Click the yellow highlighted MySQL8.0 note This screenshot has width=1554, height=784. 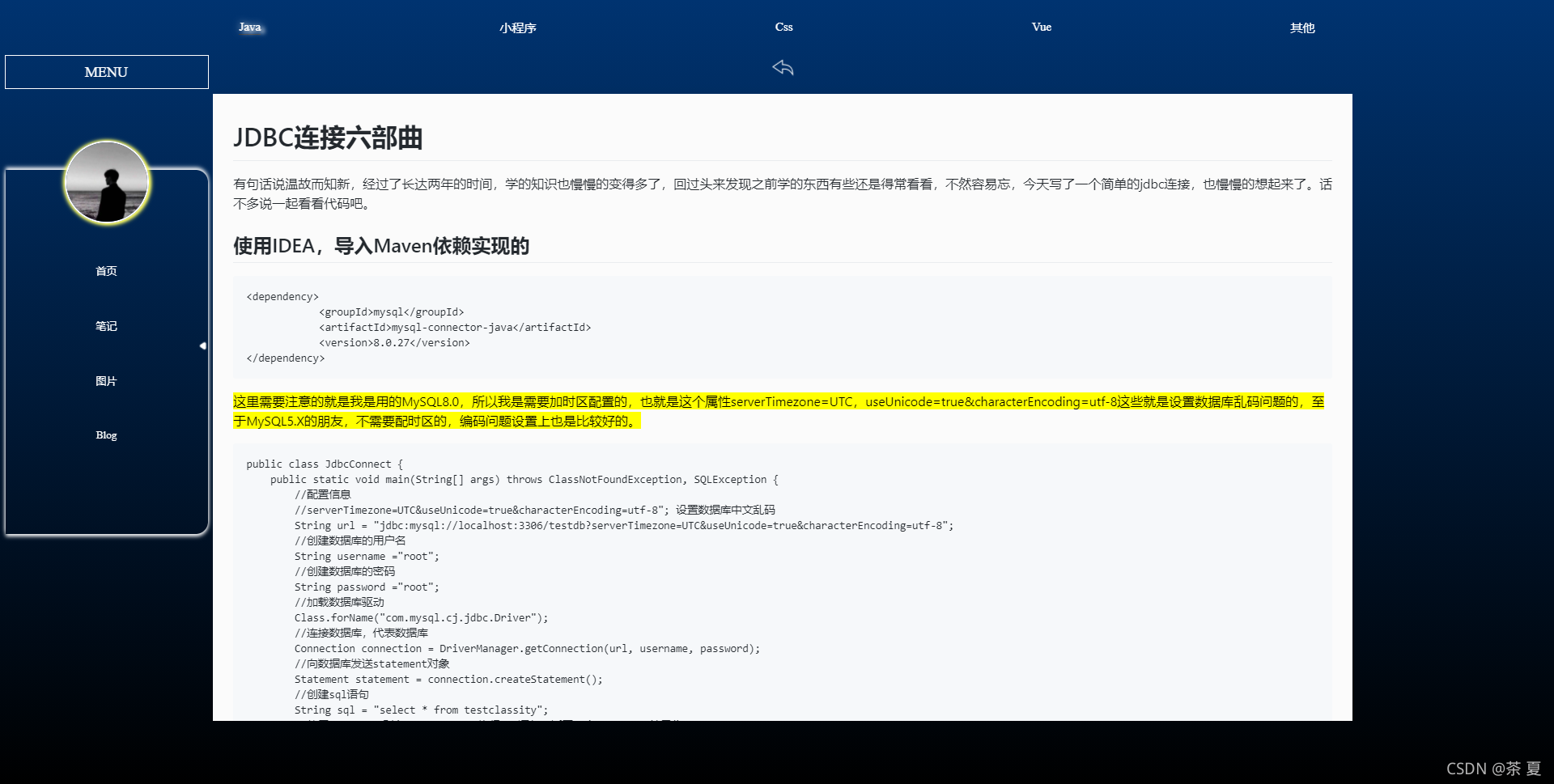pyautogui.click(x=779, y=411)
